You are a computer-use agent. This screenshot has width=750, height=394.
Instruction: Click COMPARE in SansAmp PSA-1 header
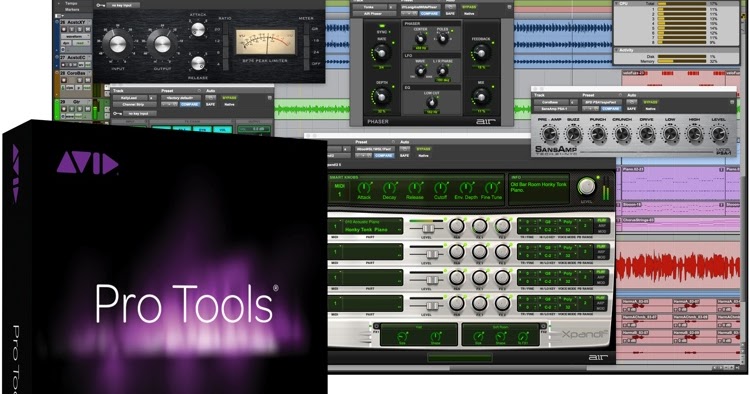coord(611,109)
